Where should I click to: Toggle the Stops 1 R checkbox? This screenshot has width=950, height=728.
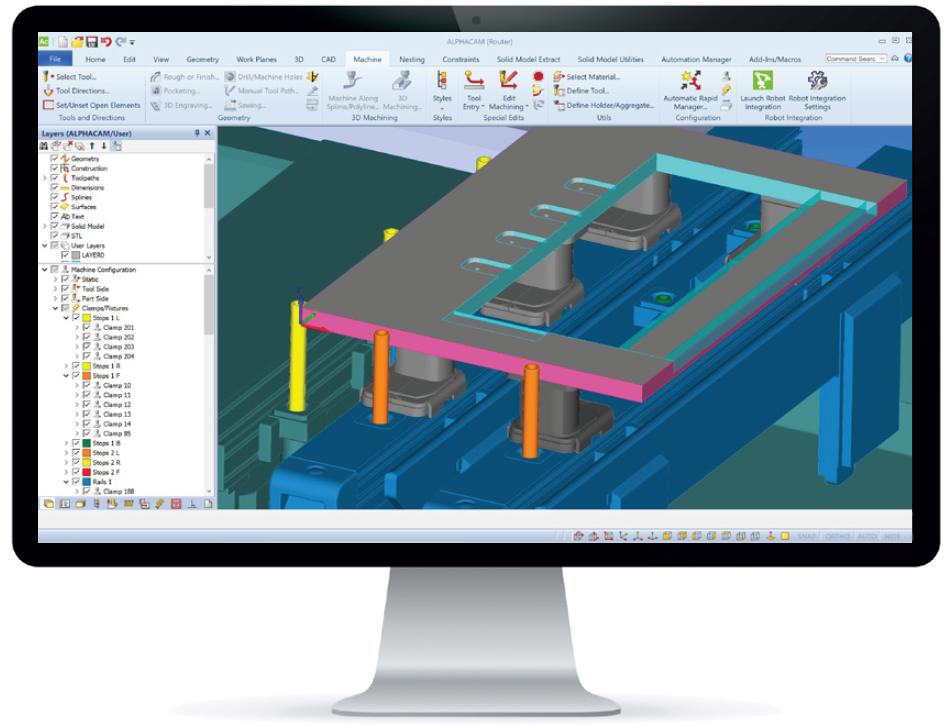(76, 366)
